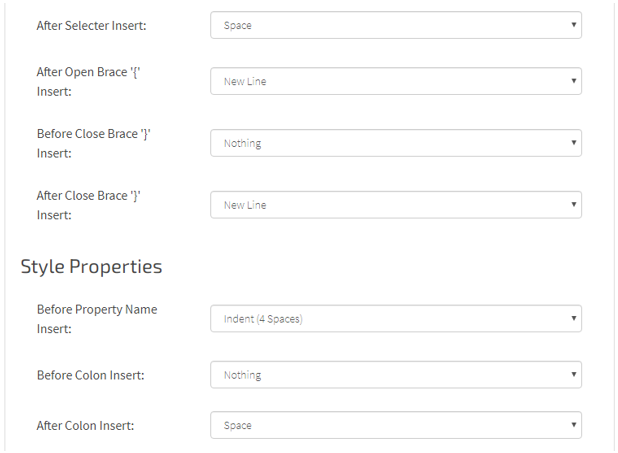Click the arrow on After Open Brace select
Image resolution: width=618 pixels, height=453 pixels.
tap(574, 82)
